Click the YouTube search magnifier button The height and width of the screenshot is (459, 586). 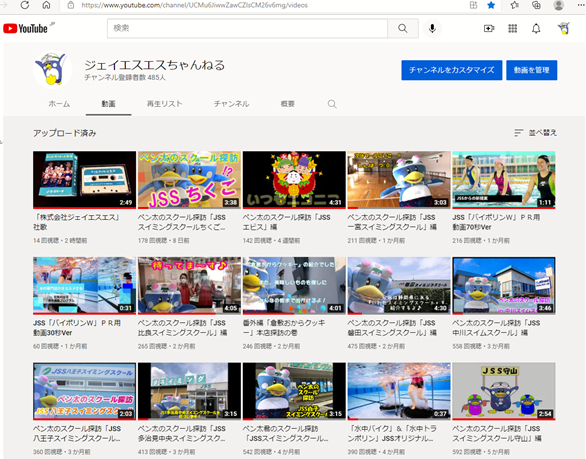(403, 28)
